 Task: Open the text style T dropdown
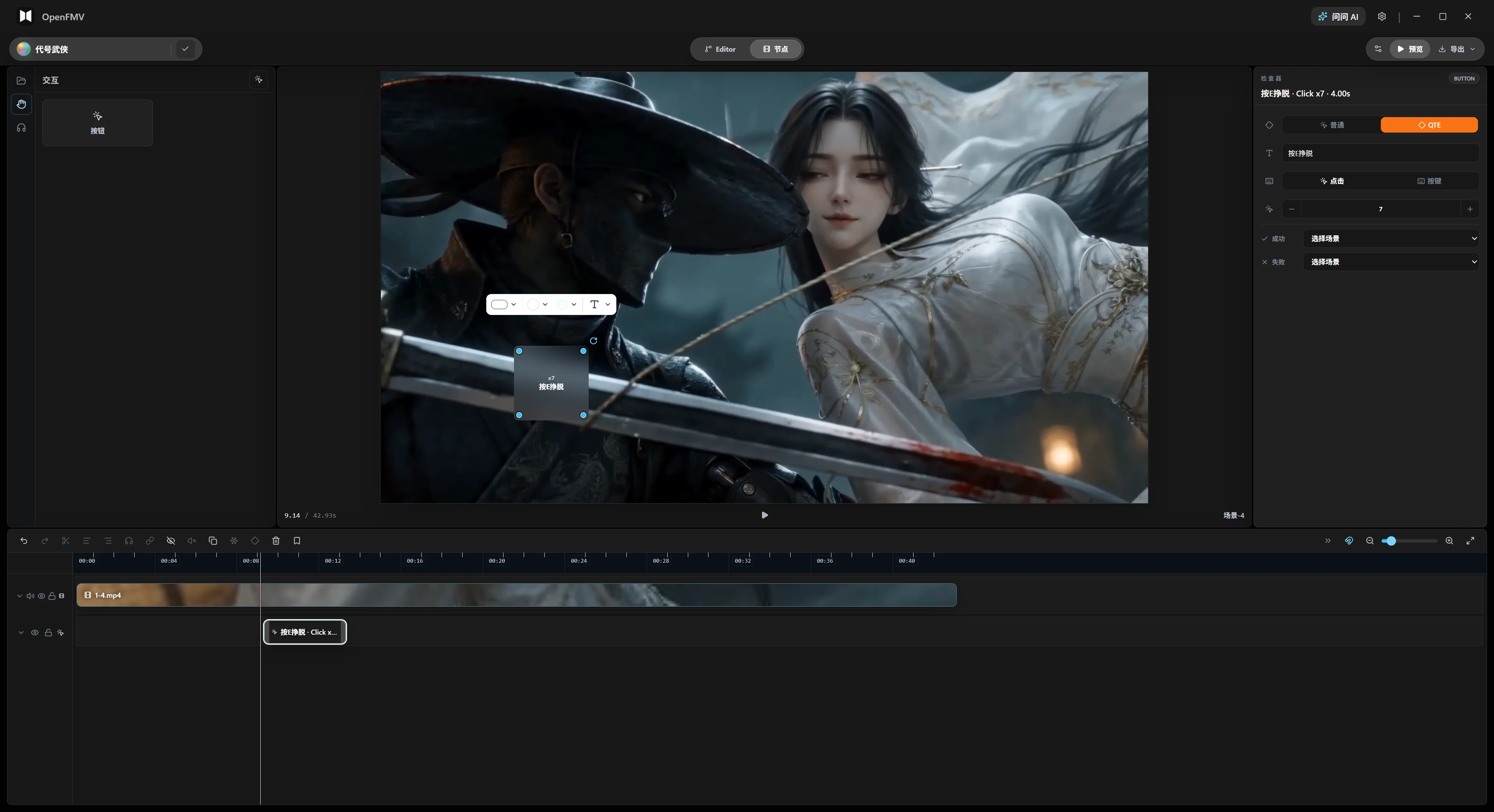point(600,304)
